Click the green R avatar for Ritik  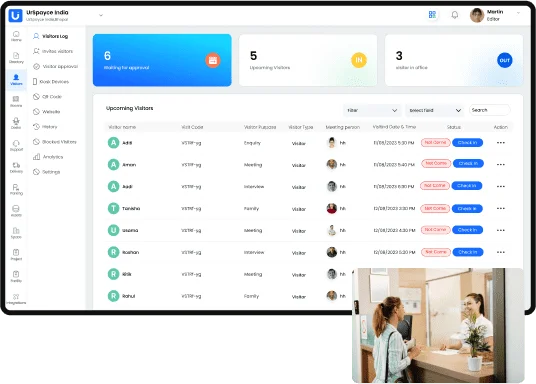coord(113,274)
